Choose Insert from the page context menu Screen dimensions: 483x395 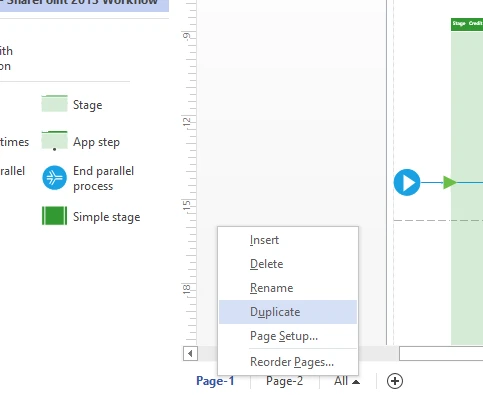[288, 240]
